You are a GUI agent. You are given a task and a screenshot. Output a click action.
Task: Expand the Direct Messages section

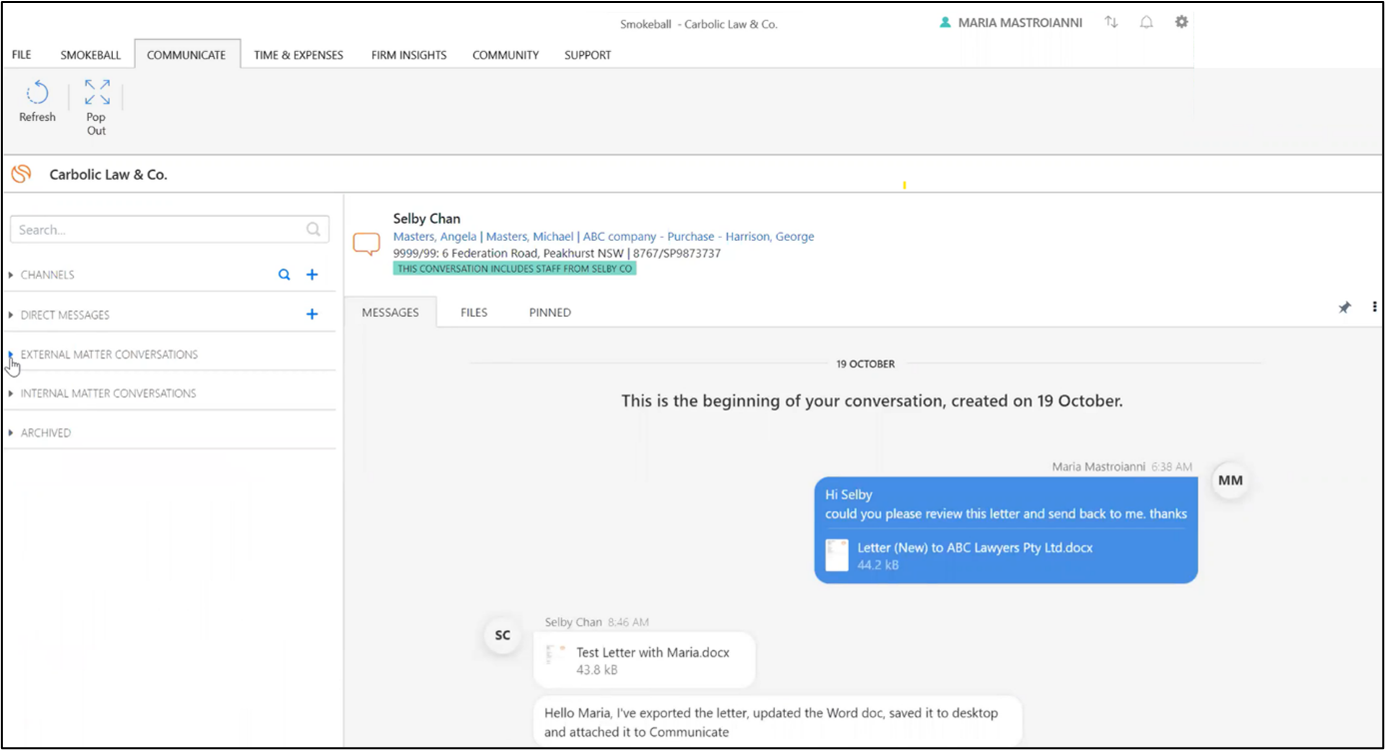coord(11,315)
